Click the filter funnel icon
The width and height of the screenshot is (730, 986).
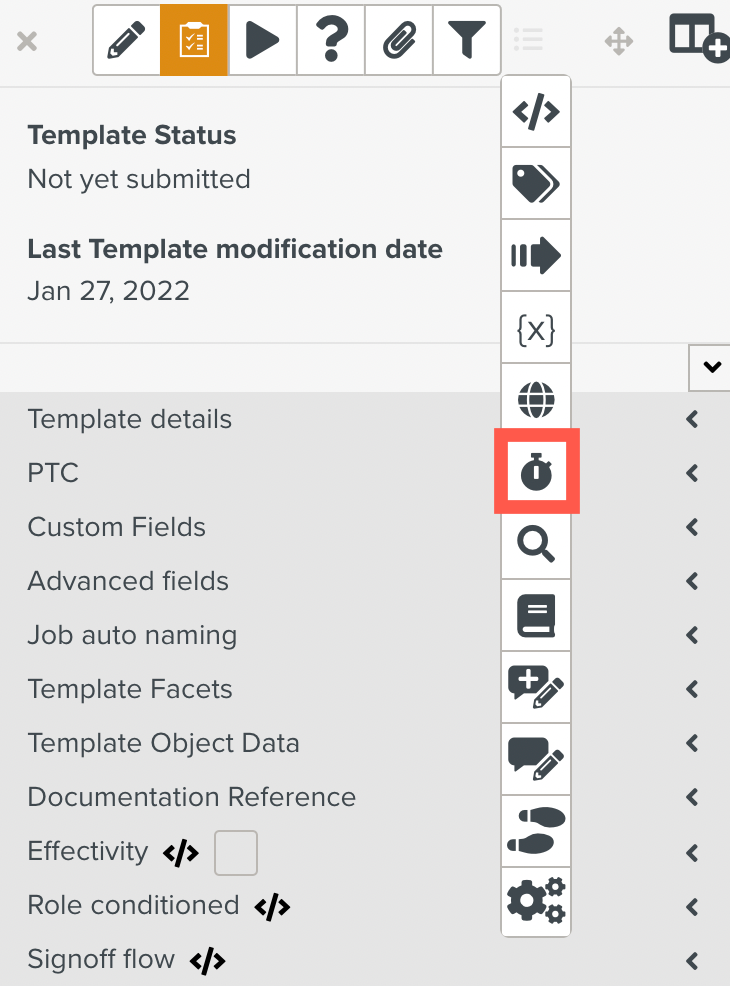pyautogui.click(x=466, y=40)
